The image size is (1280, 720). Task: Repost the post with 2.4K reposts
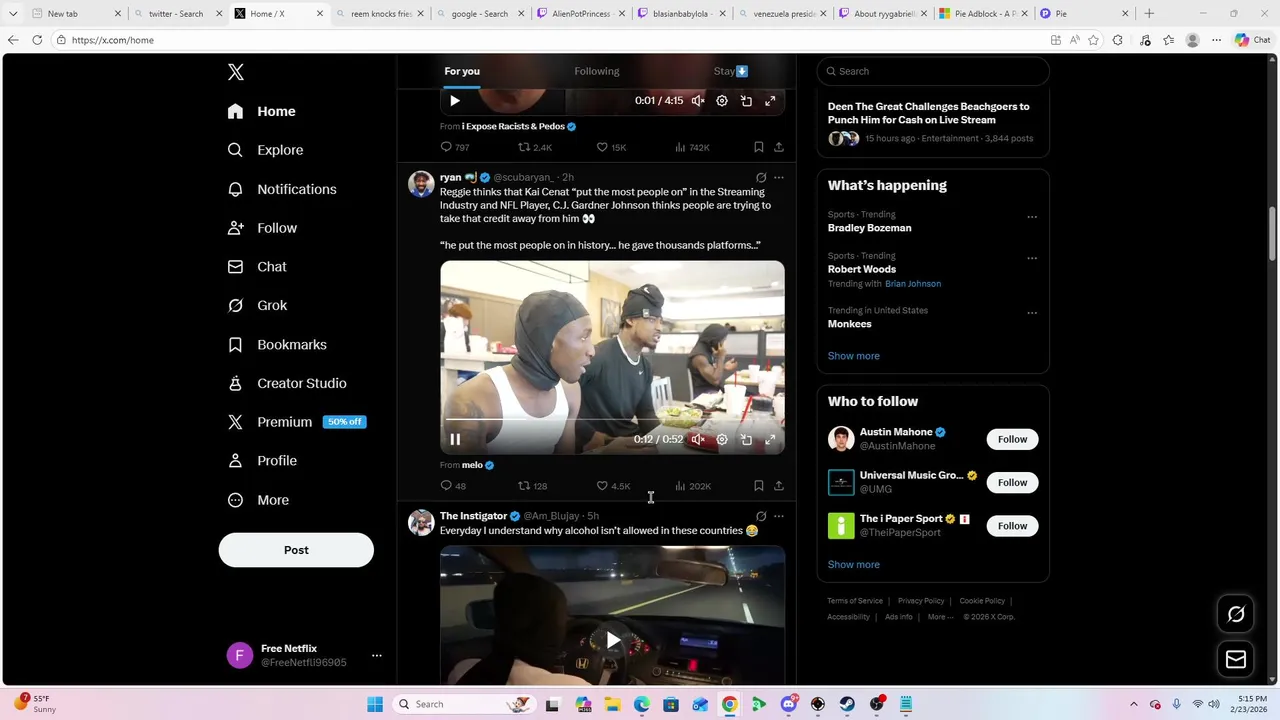[x=535, y=148]
